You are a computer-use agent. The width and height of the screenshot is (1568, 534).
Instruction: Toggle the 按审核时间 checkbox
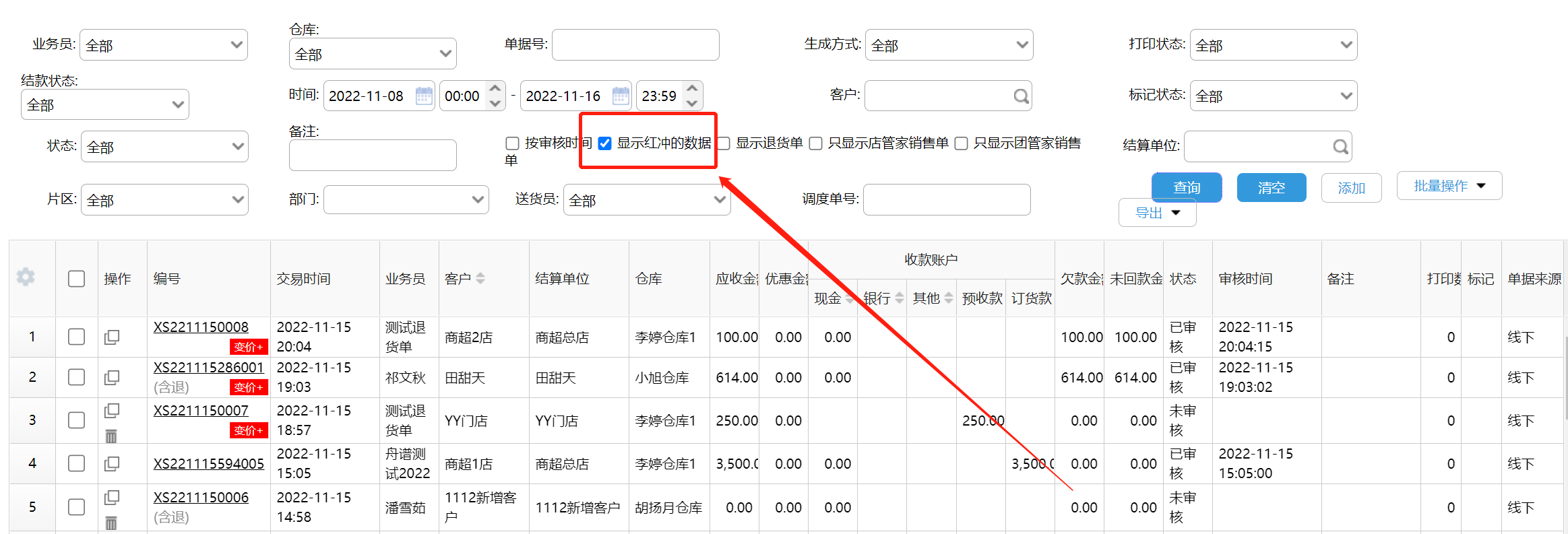coord(512,143)
